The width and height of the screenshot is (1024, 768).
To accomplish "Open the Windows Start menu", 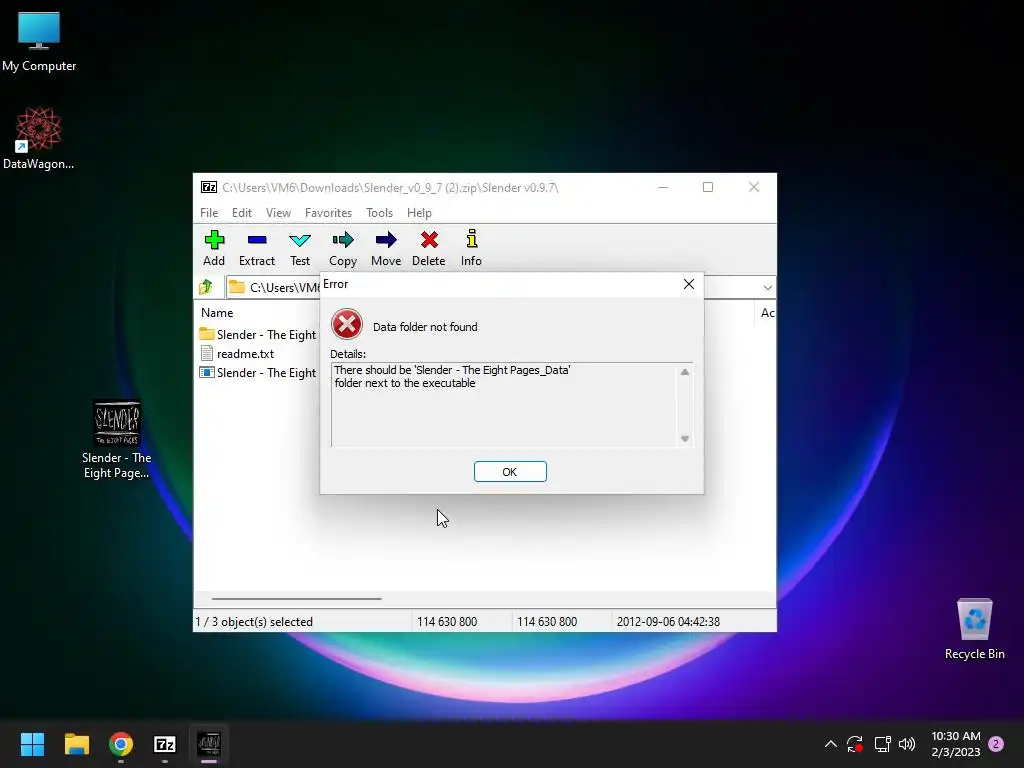I will (32, 744).
